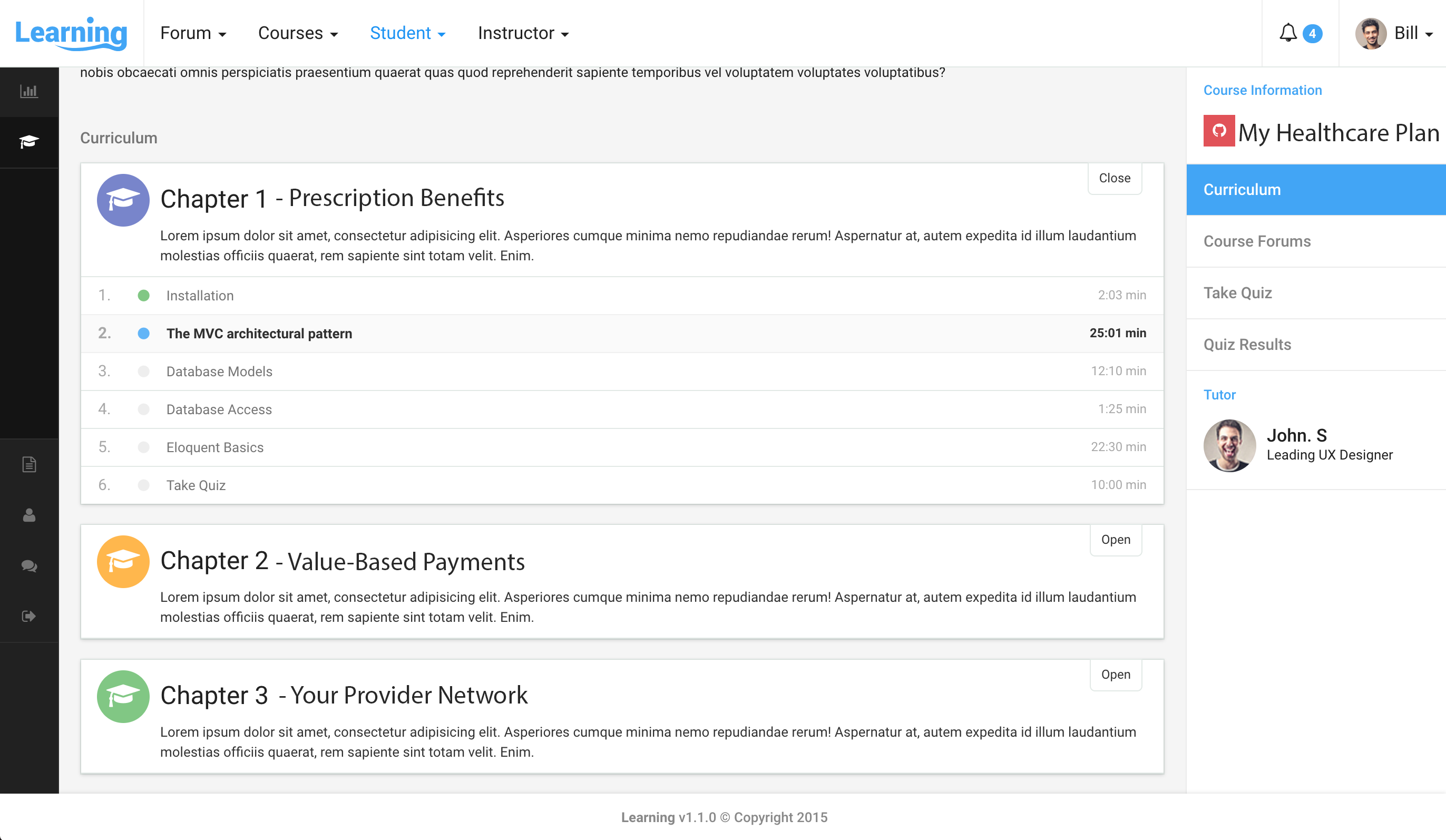Open the Chapter 2 Value-Based Payments section
Image resolution: width=1446 pixels, height=840 pixels.
[1116, 540]
